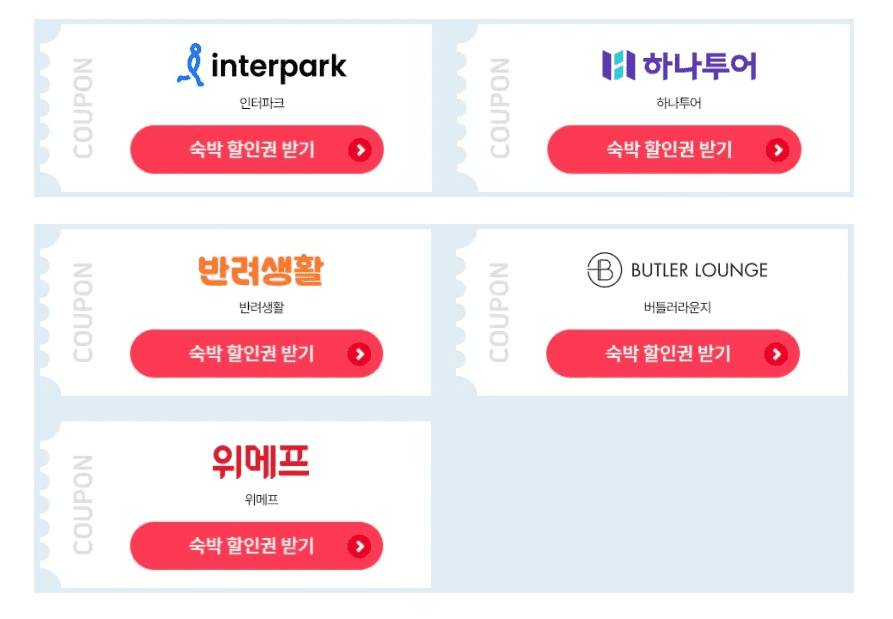Claim the 반려생활 lodging discount coupon
Screen dimensions: 893x619
(x=256, y=353)
